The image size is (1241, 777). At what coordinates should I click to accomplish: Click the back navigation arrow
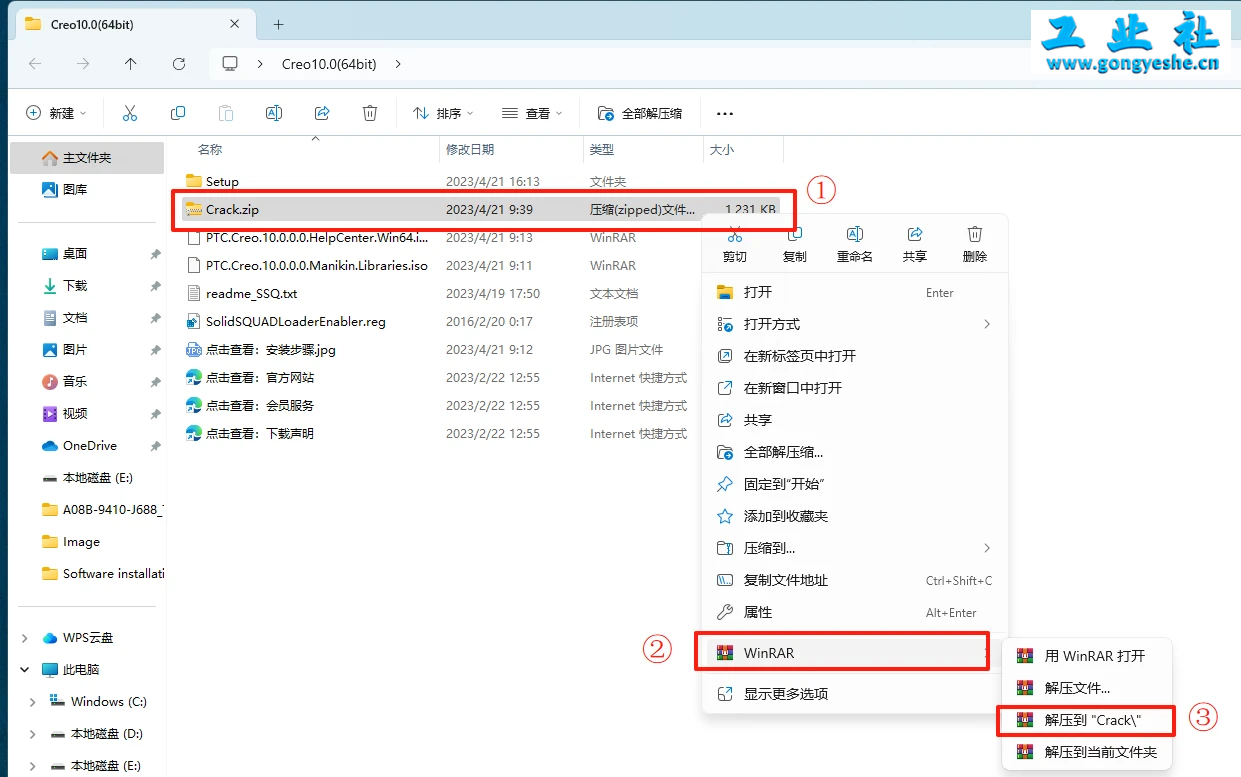[35, 64]
